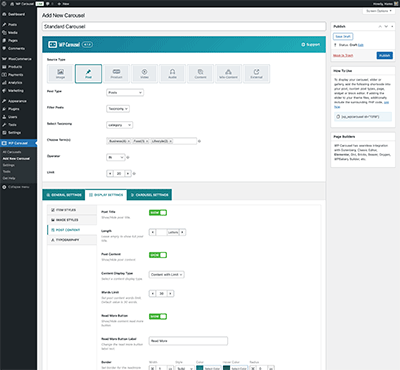Open Payments in the admin sidebar
The width and height of the screenshot is (400, 370).
(16, 75)
